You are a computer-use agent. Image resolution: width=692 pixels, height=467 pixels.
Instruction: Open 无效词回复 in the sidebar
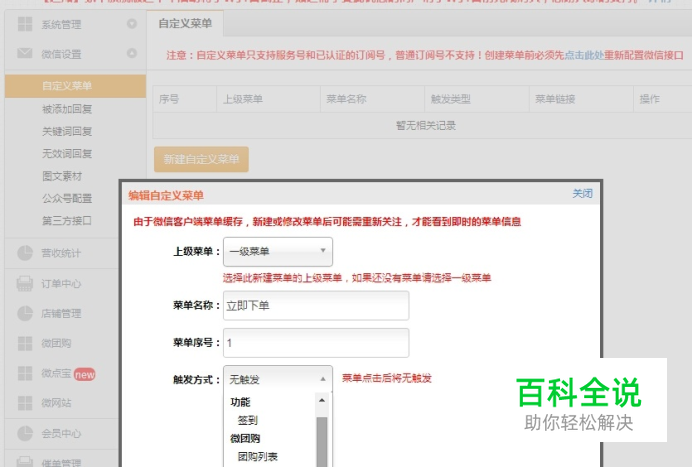(x=67, y=153)
